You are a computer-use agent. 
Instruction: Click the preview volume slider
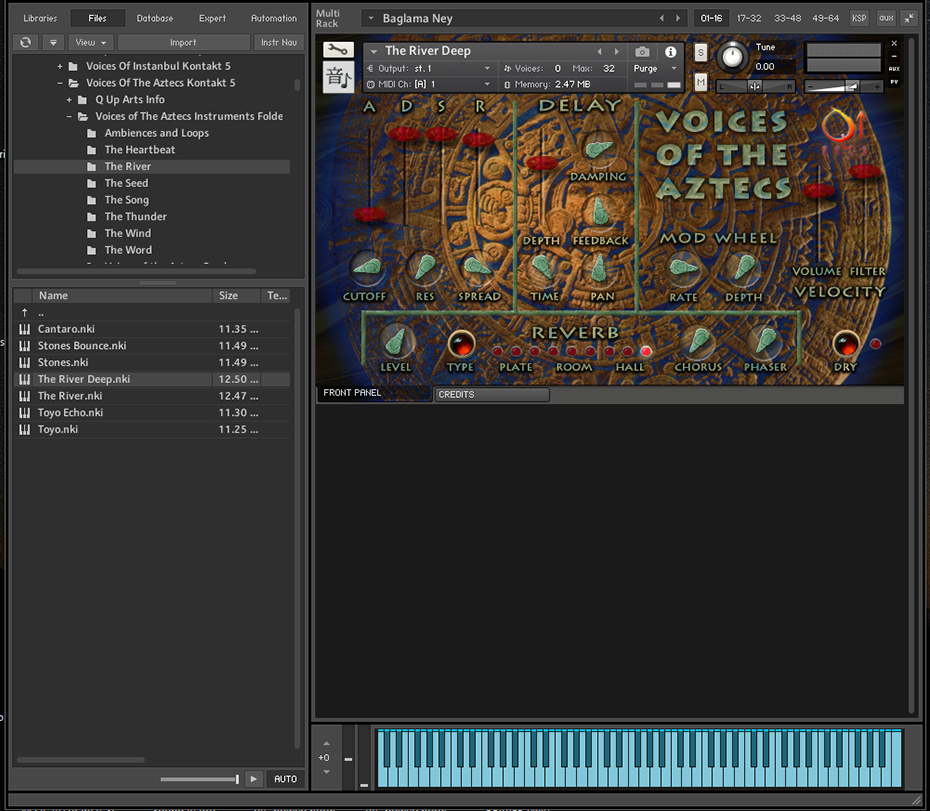coord(199,779)
